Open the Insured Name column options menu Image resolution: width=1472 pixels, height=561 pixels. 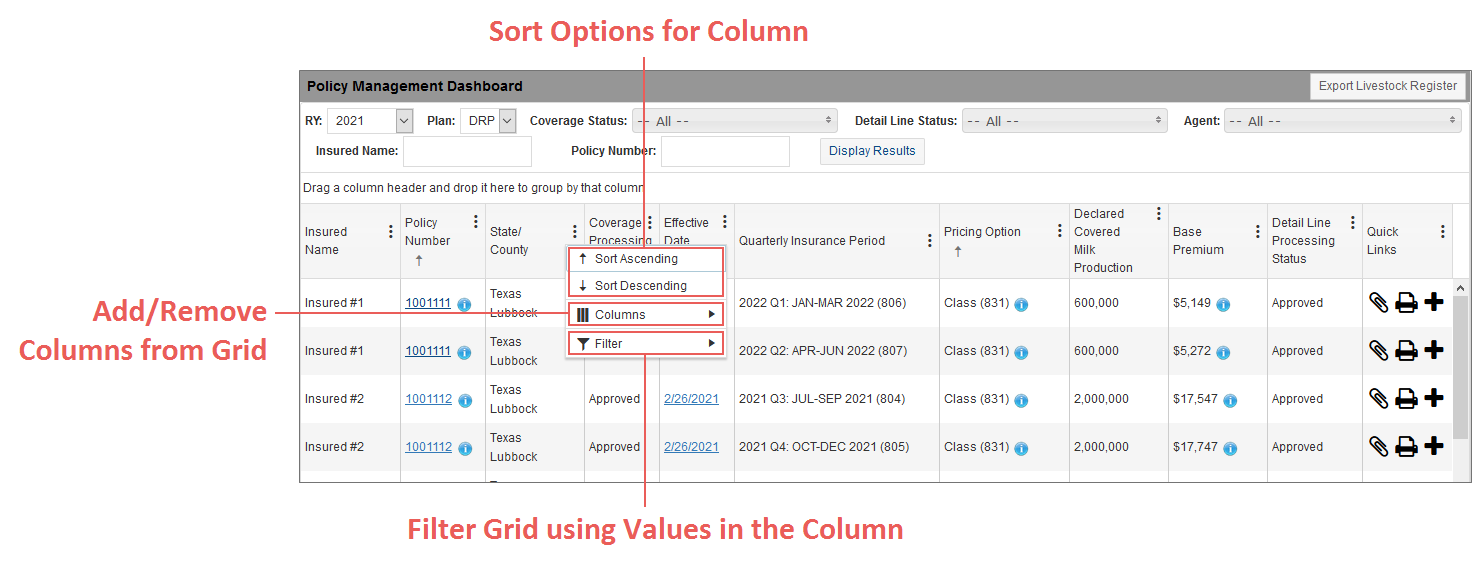point(390,231)
